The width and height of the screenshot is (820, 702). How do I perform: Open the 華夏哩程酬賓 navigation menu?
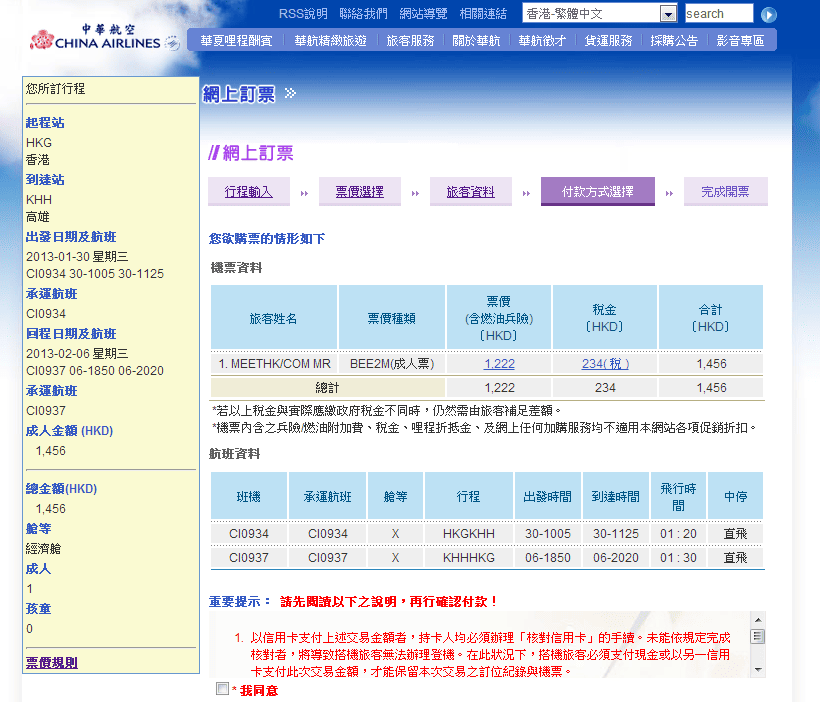click(x=235, y=41)
